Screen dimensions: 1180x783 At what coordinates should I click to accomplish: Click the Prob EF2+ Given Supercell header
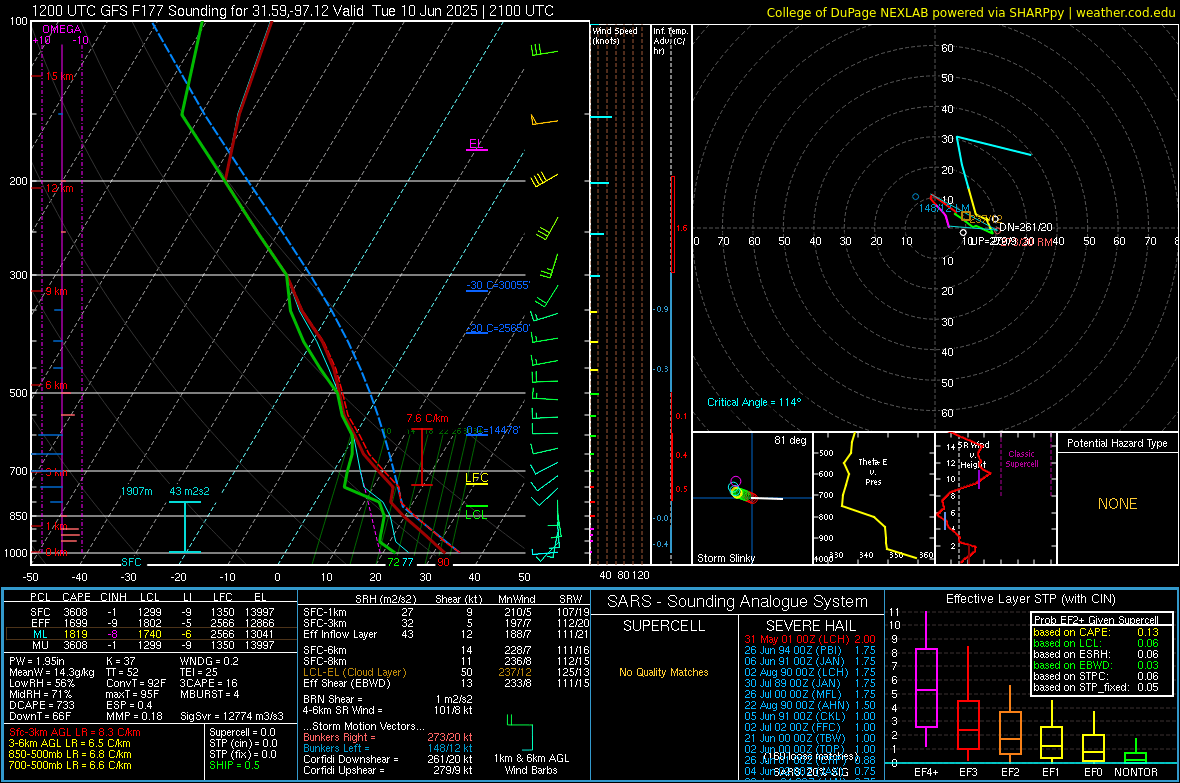coord(1096,620)
